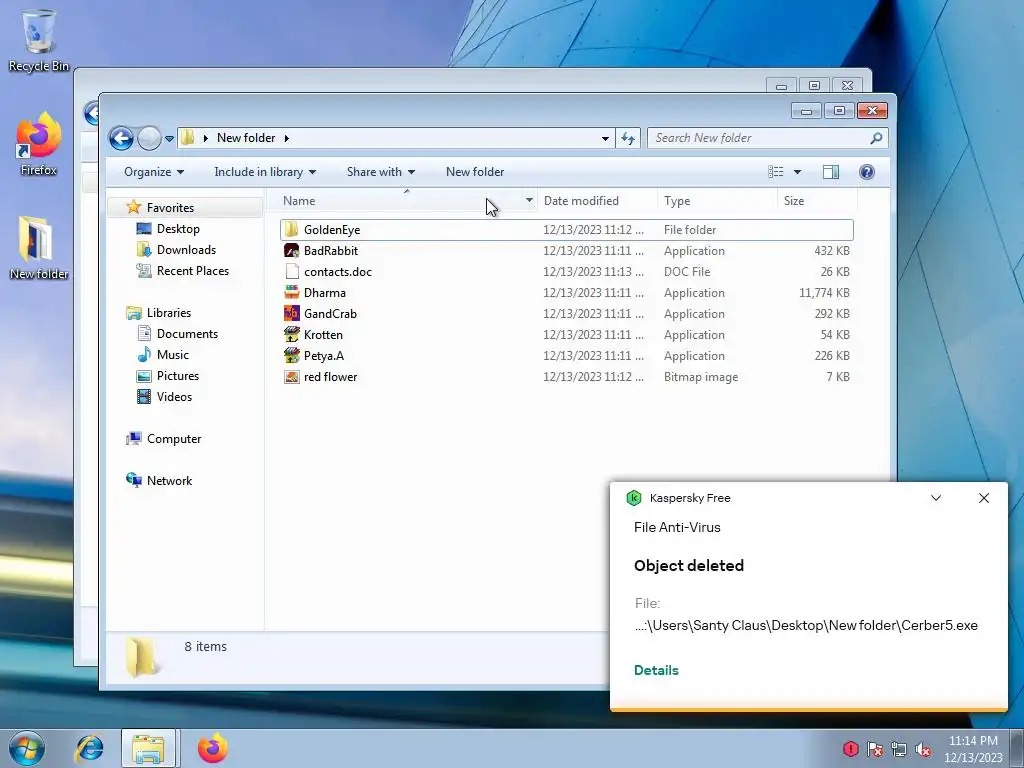Expand the address bar history dropdown

[605, 138]
